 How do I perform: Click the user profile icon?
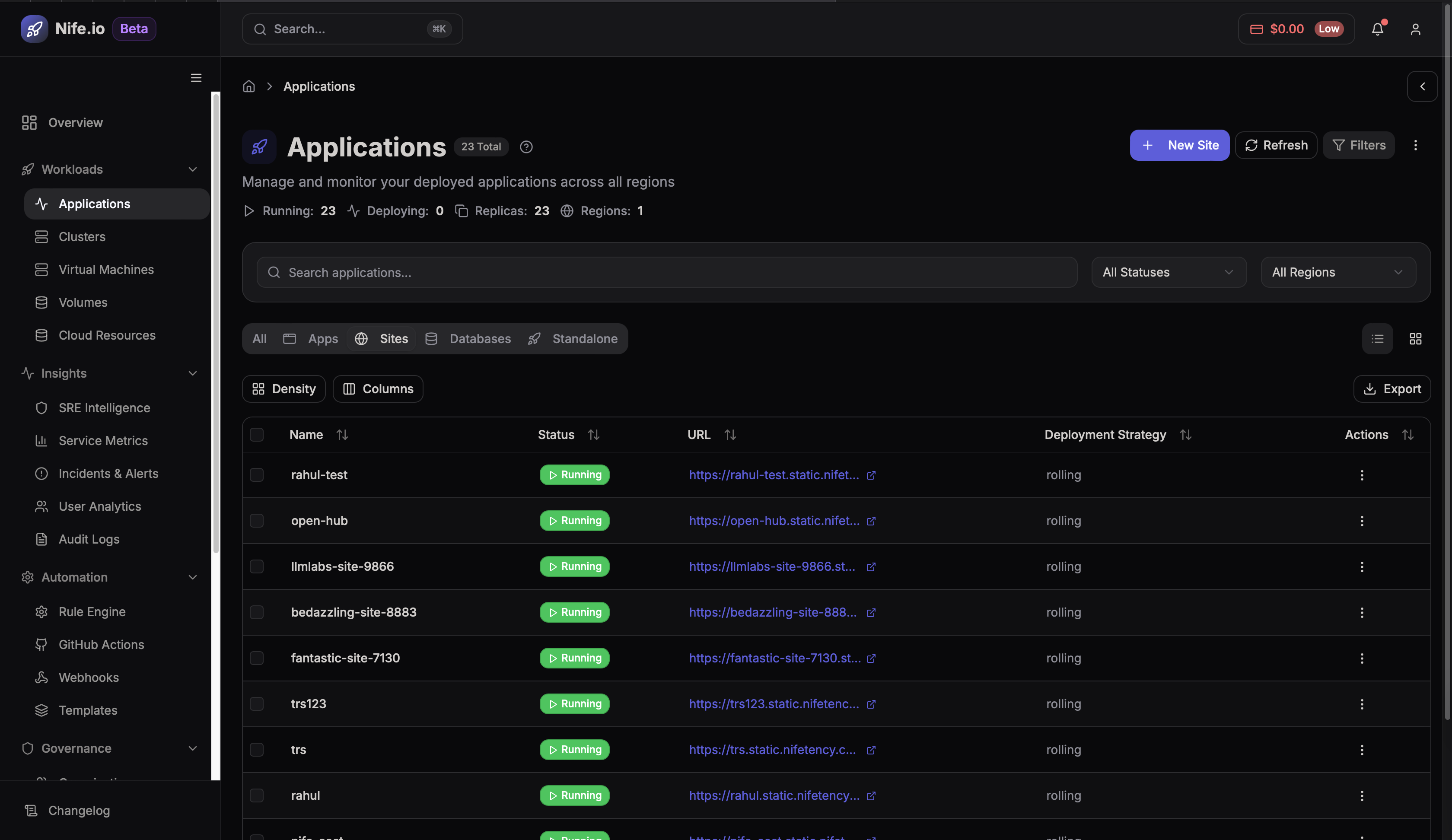pyautogui.click(x=1415, y=29)
